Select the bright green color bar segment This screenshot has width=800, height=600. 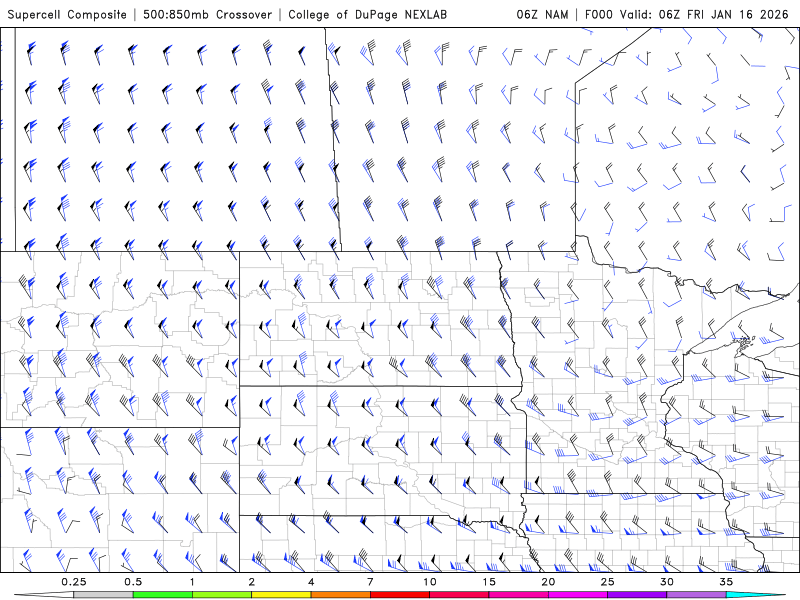point(163,595)
